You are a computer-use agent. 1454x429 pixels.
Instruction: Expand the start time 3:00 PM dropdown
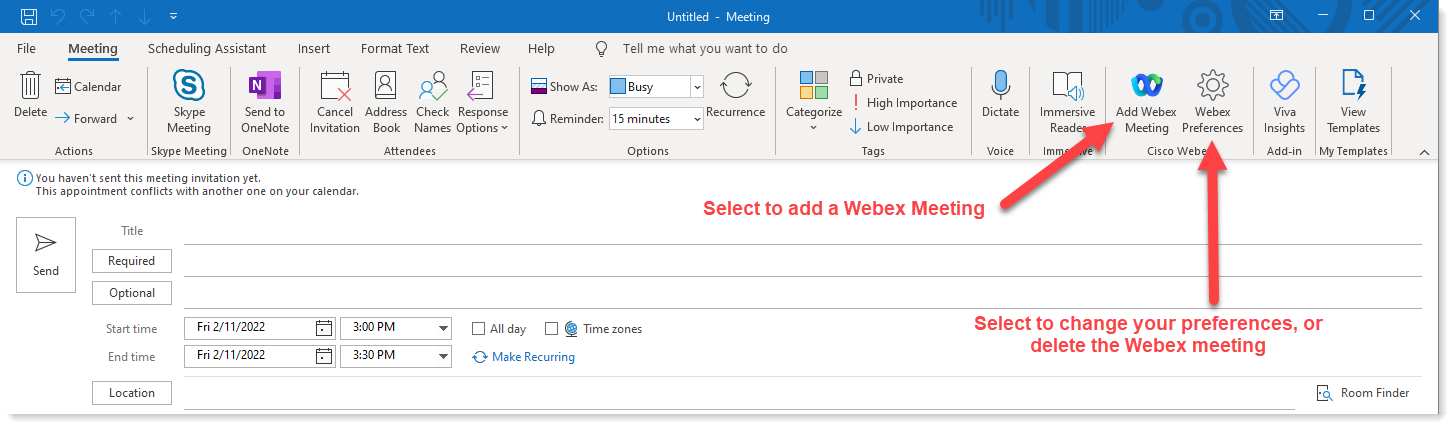pos(443,328)
